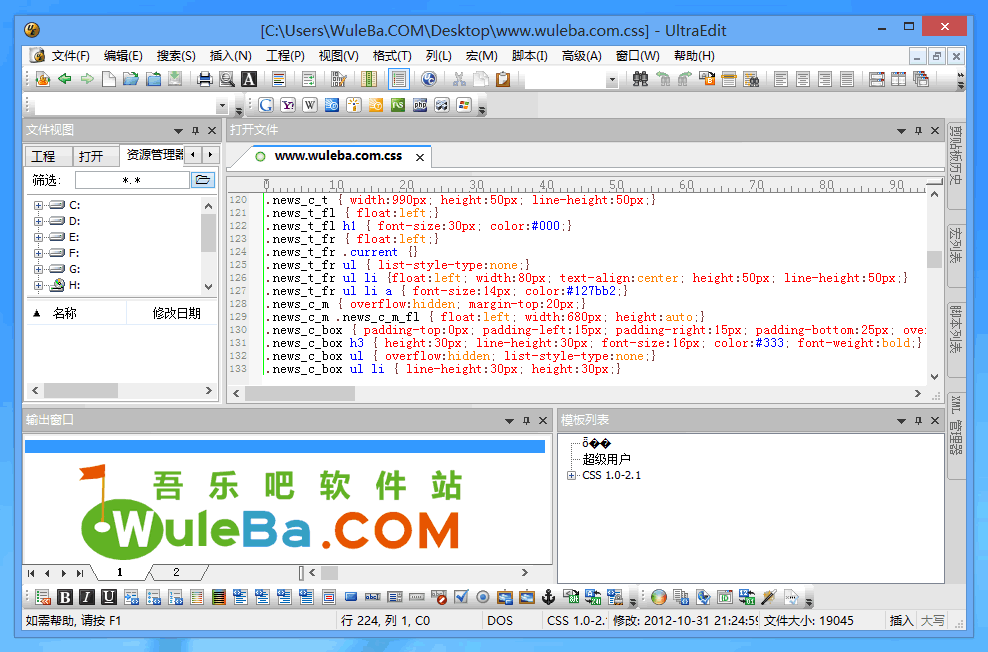Open the 编辑(E) menu
Viewport: 988px width, 652px height.
click(x=123, y=56)
